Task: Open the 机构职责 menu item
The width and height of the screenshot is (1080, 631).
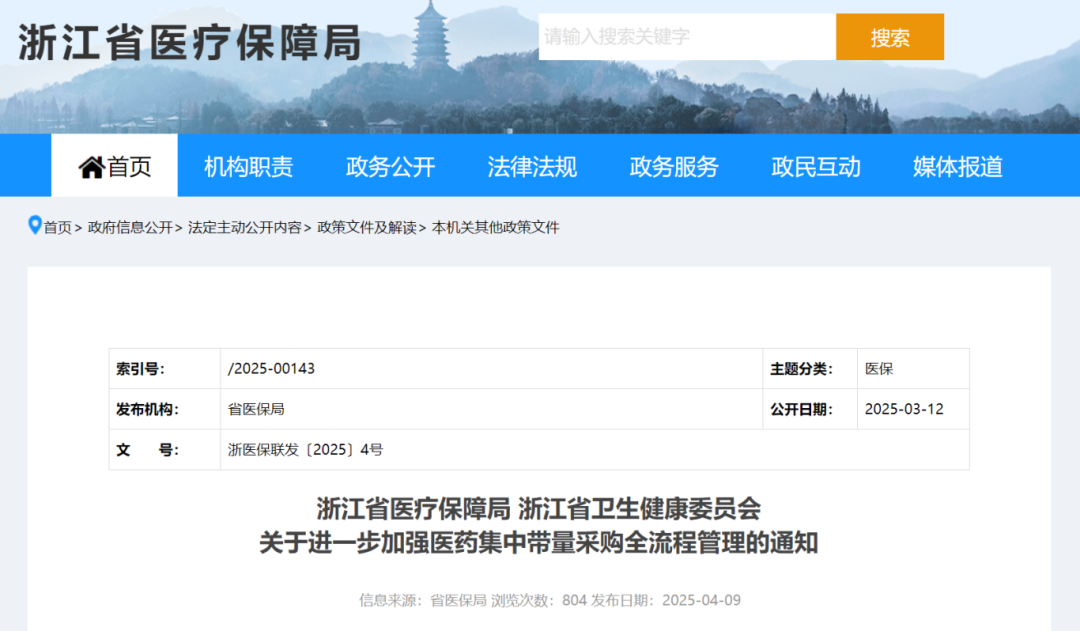Action: pos(249,167)
